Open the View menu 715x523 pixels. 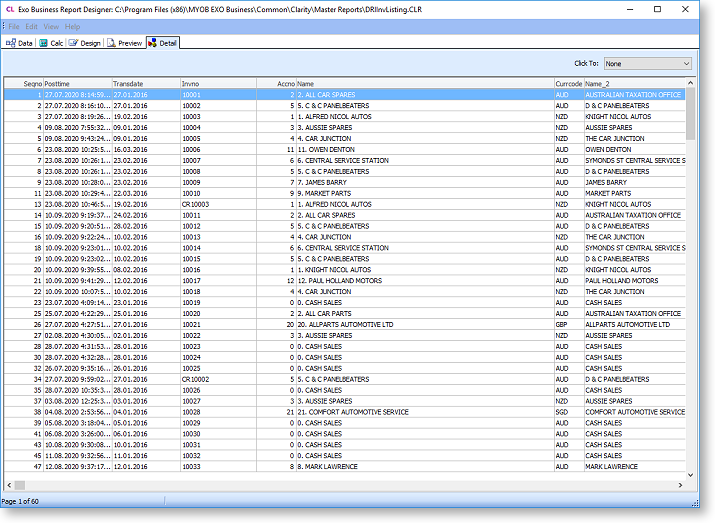51,26
